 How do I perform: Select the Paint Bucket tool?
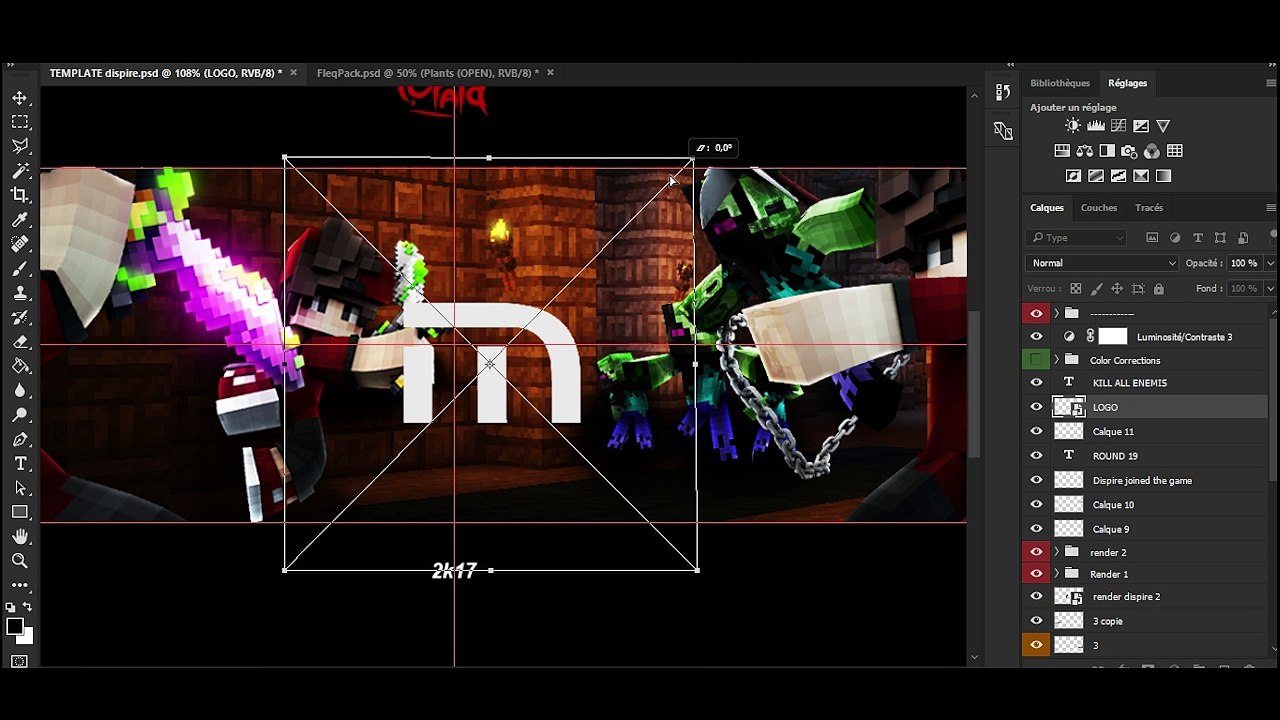pos(20,367)
